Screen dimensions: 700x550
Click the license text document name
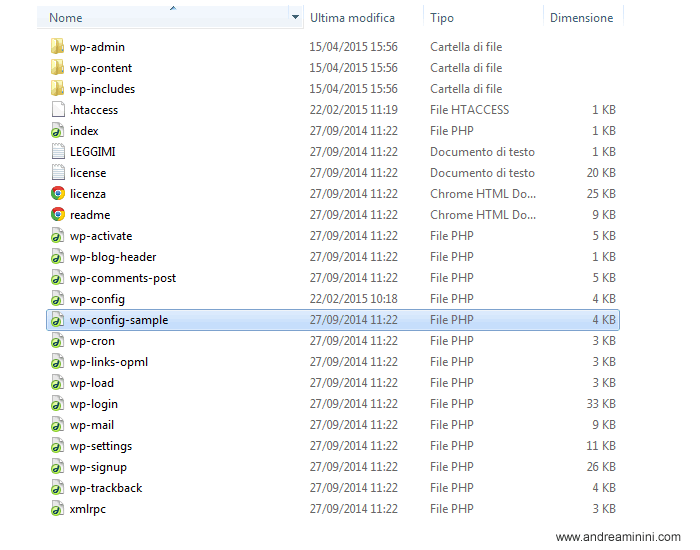click(88, 173)
